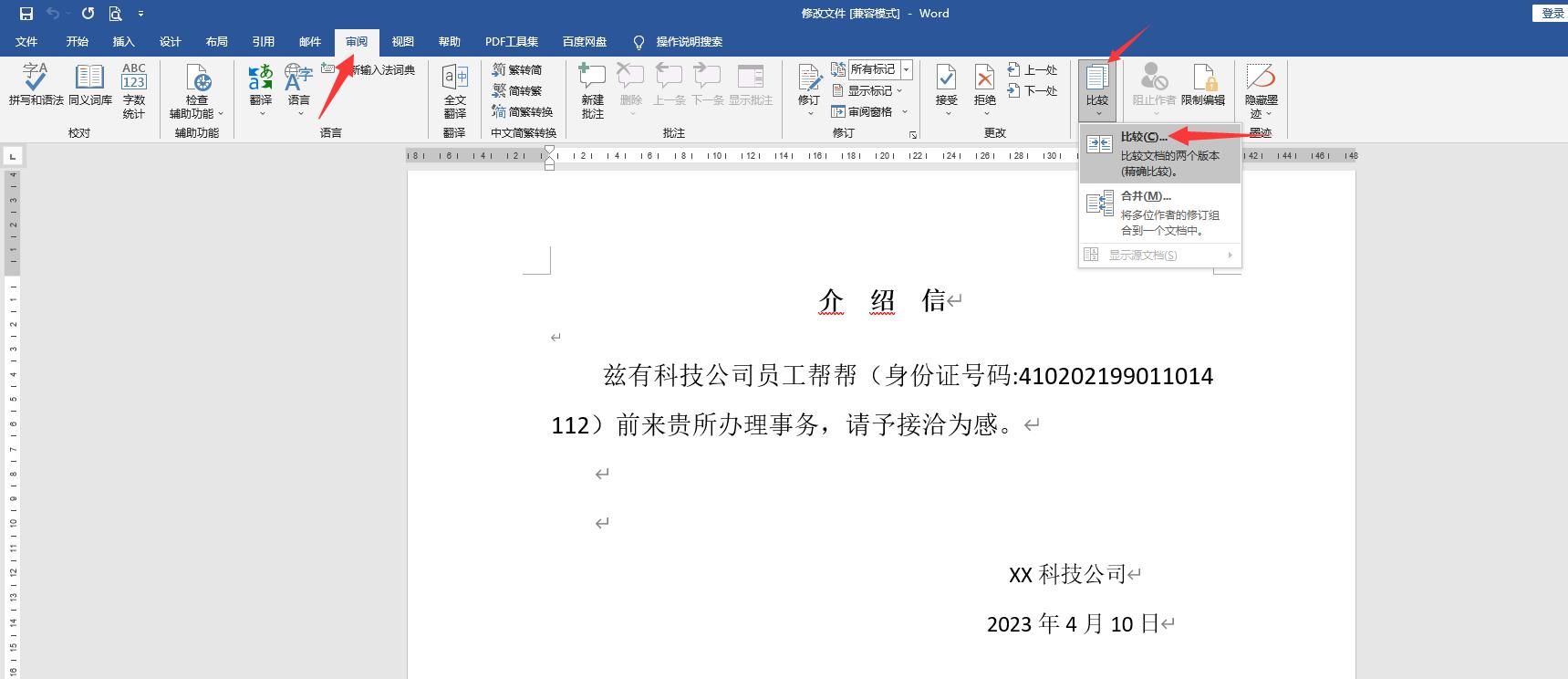Screen dimensions: 1568x679
Task: Click 新输入法词典 IME dictionary button
Action: [369, 69]
